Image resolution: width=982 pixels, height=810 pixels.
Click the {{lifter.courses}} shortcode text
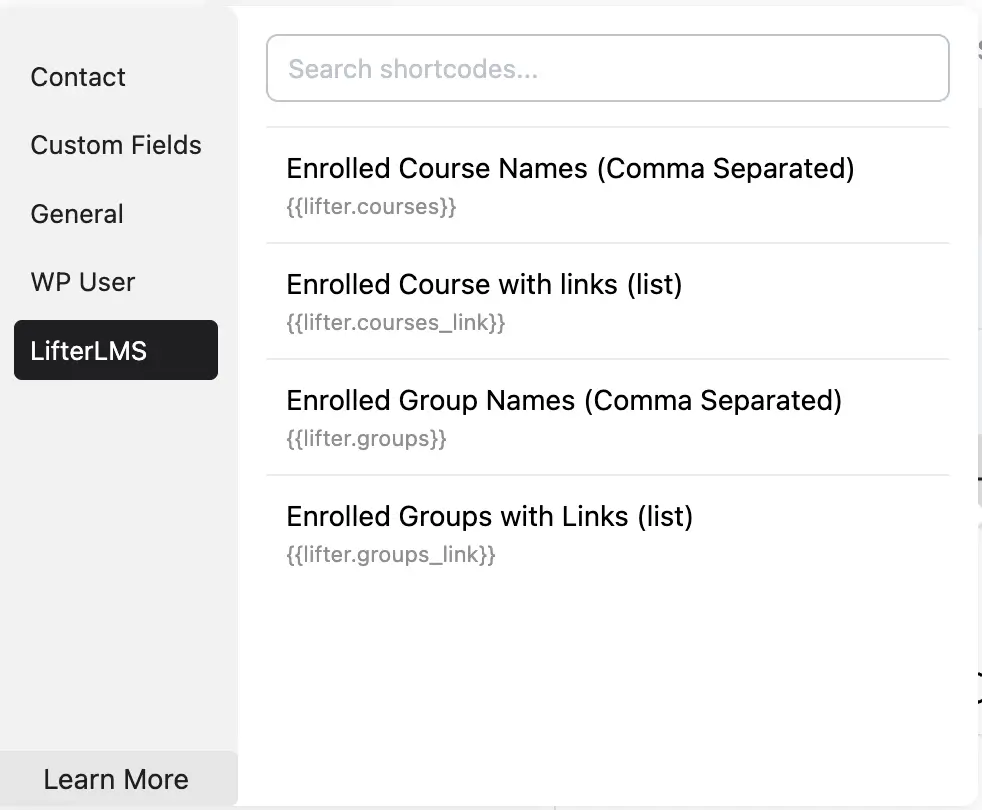[371, 207]
